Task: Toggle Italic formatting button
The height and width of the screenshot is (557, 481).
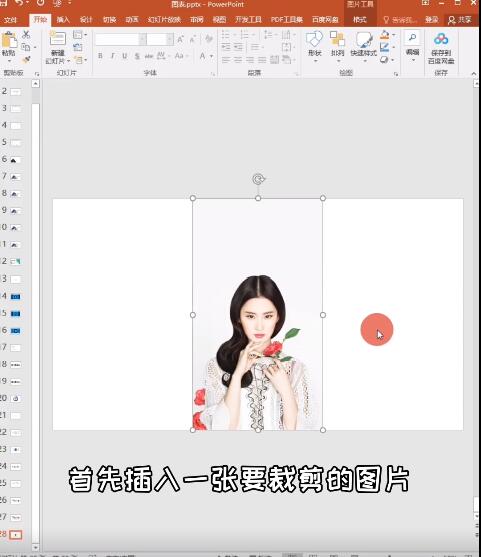Action: coord(113,56)
